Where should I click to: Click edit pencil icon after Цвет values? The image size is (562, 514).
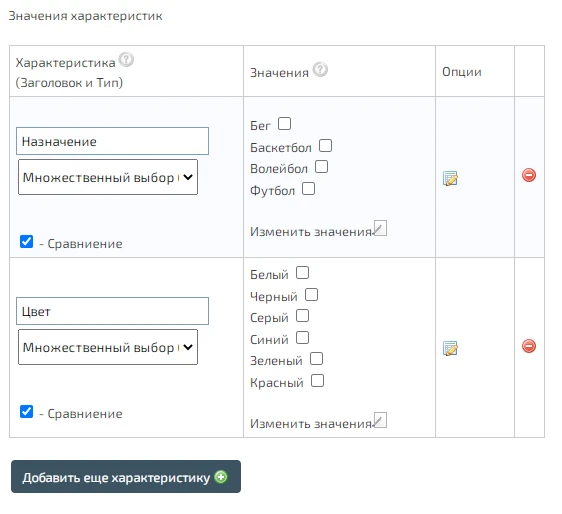click(380, 420)
